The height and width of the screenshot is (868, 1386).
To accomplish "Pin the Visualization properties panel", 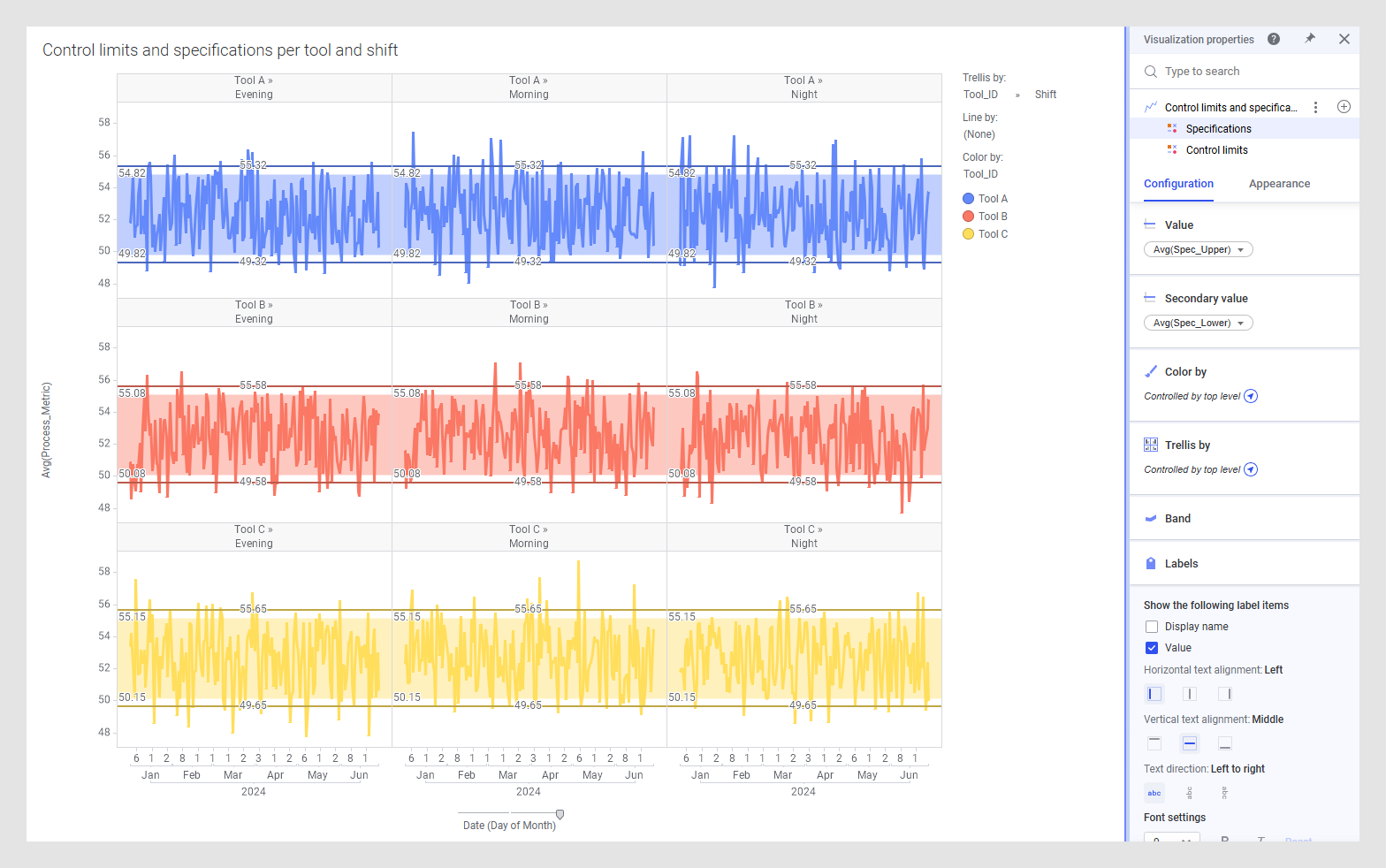I will [1310, 39].
